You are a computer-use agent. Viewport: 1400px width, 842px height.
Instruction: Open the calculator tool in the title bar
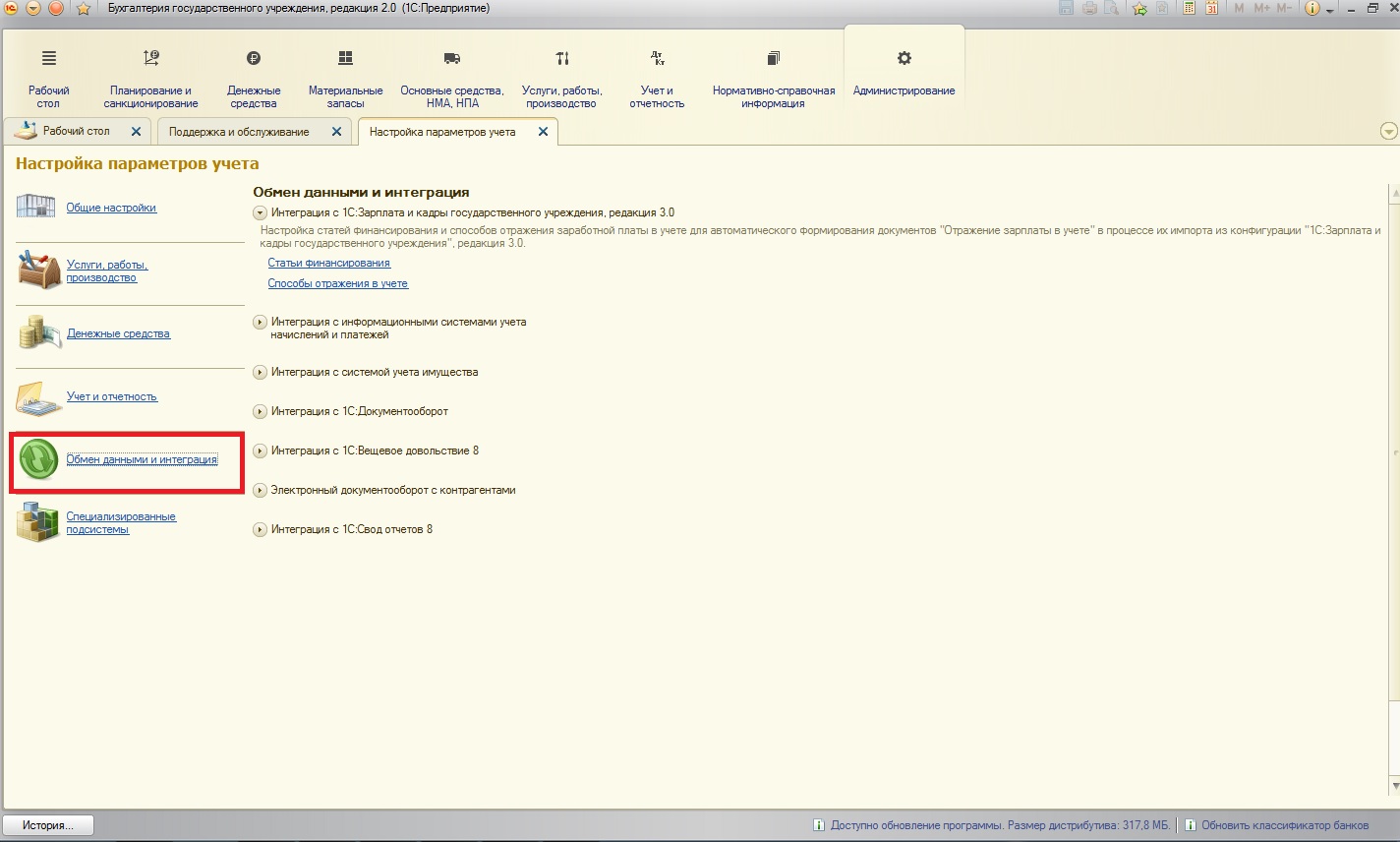point(1190,8)
